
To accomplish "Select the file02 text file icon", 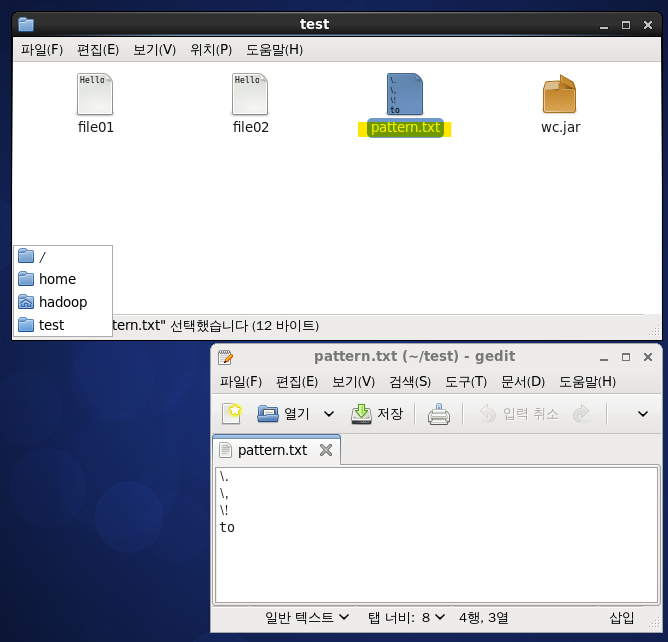I will [250, 94].
